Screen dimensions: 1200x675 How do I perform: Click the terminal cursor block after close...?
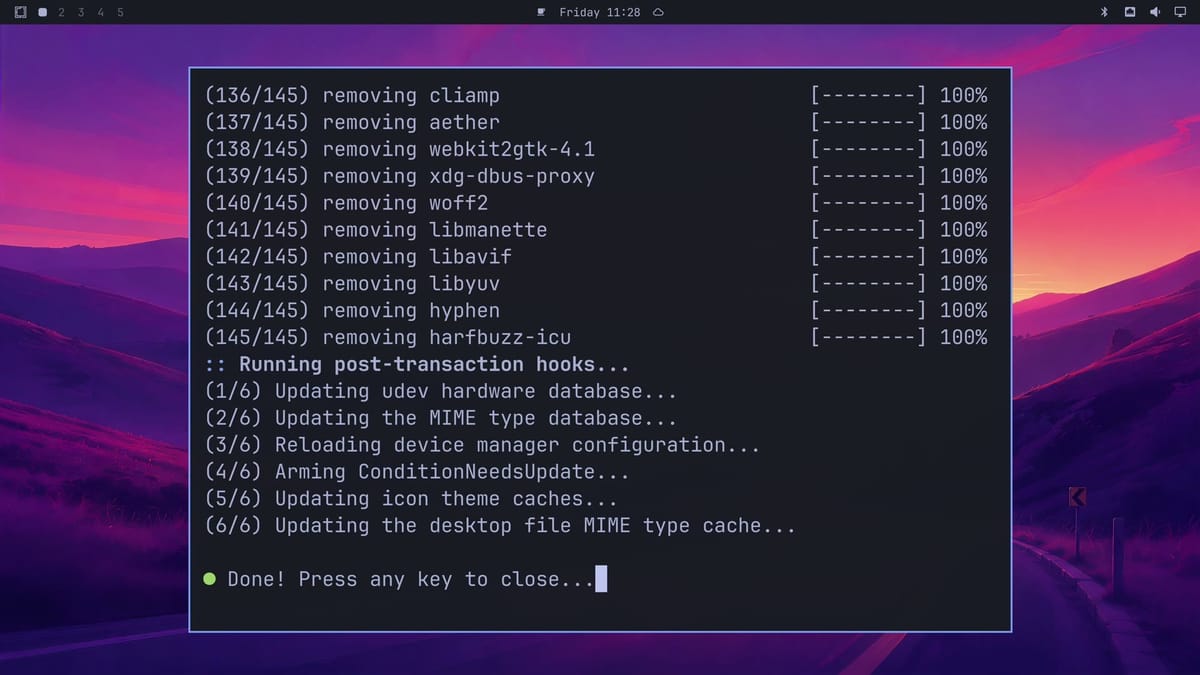pyautogui.click(x=601, y=579)
